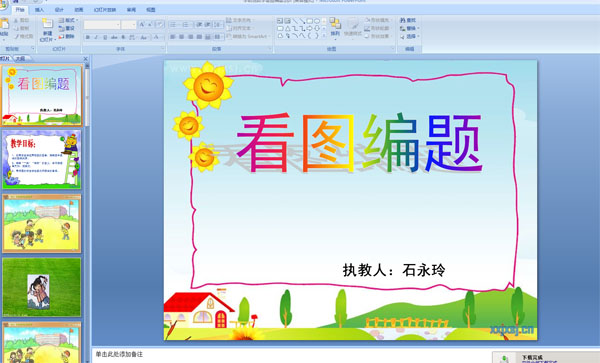Decrease font size with Shrink Font icon
Screen dimensions: 600x363
point(150,25)
